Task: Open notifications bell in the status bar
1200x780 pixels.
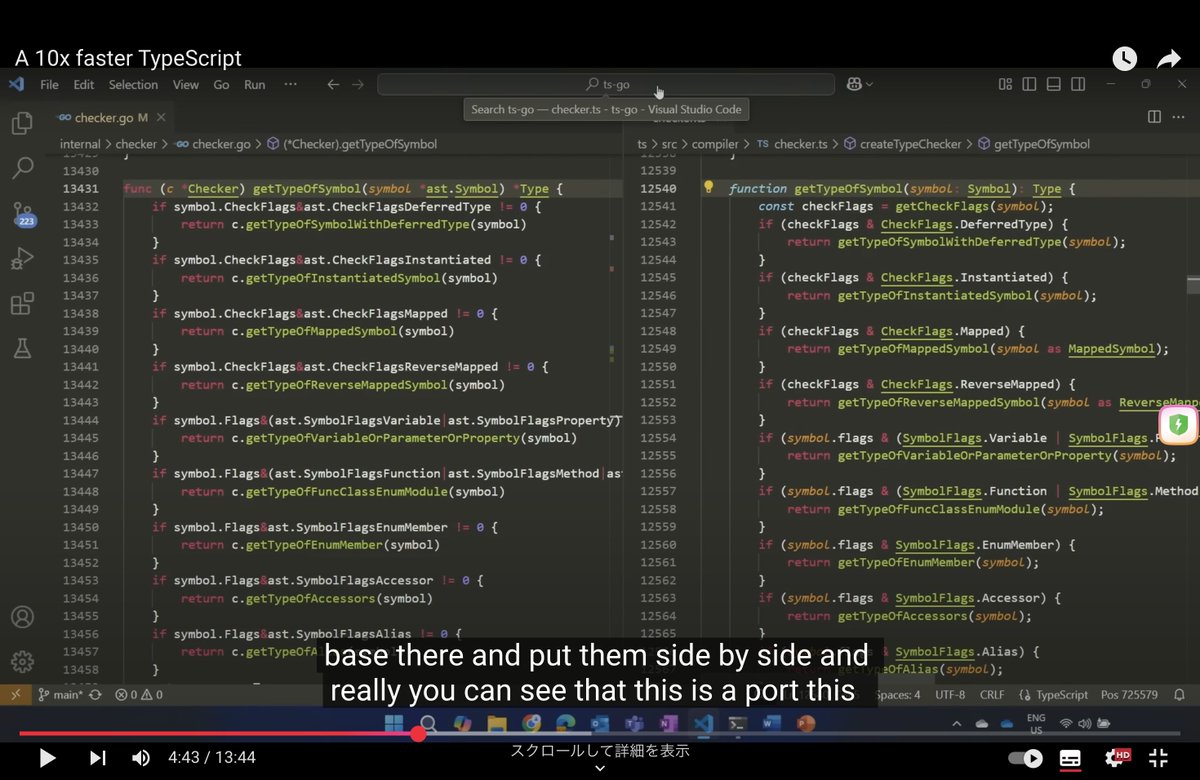Action: (x=1180, y=694)
